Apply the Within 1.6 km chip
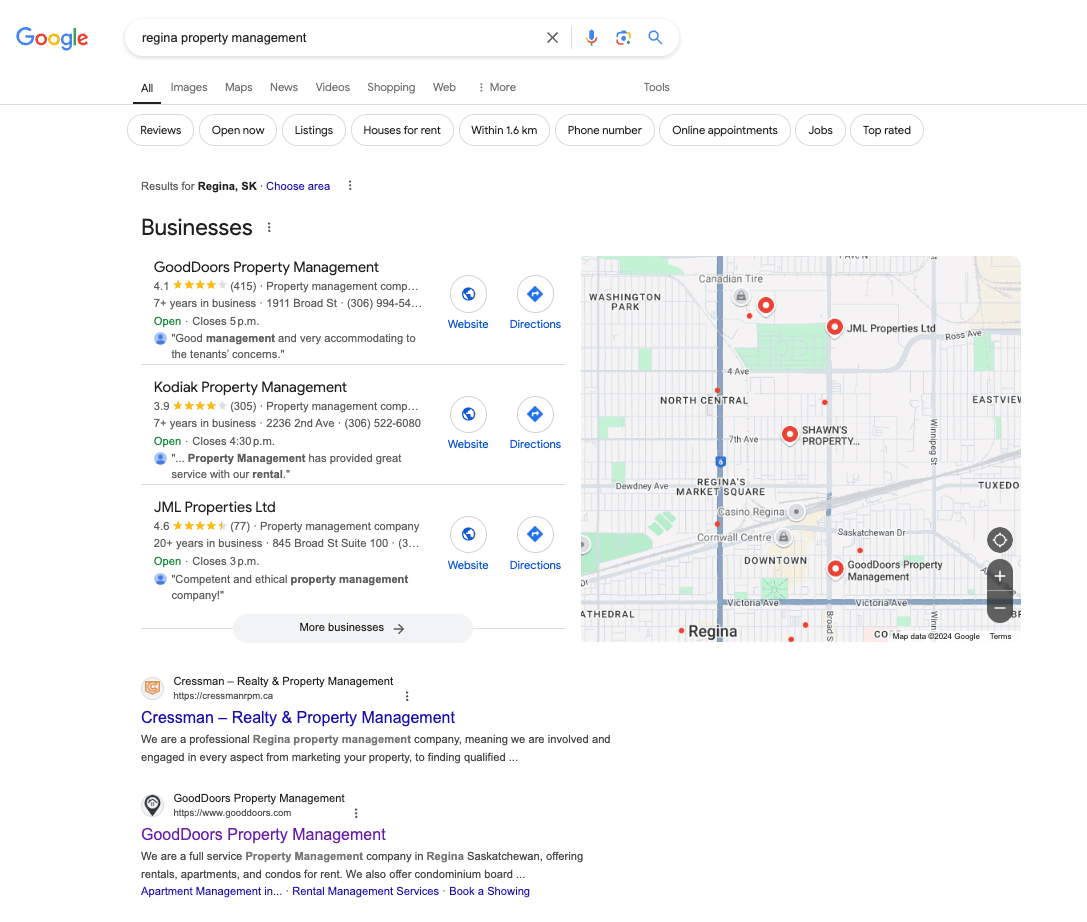Image resolution: width=1087 pixels, height=922 pixels. click(504, 130)
